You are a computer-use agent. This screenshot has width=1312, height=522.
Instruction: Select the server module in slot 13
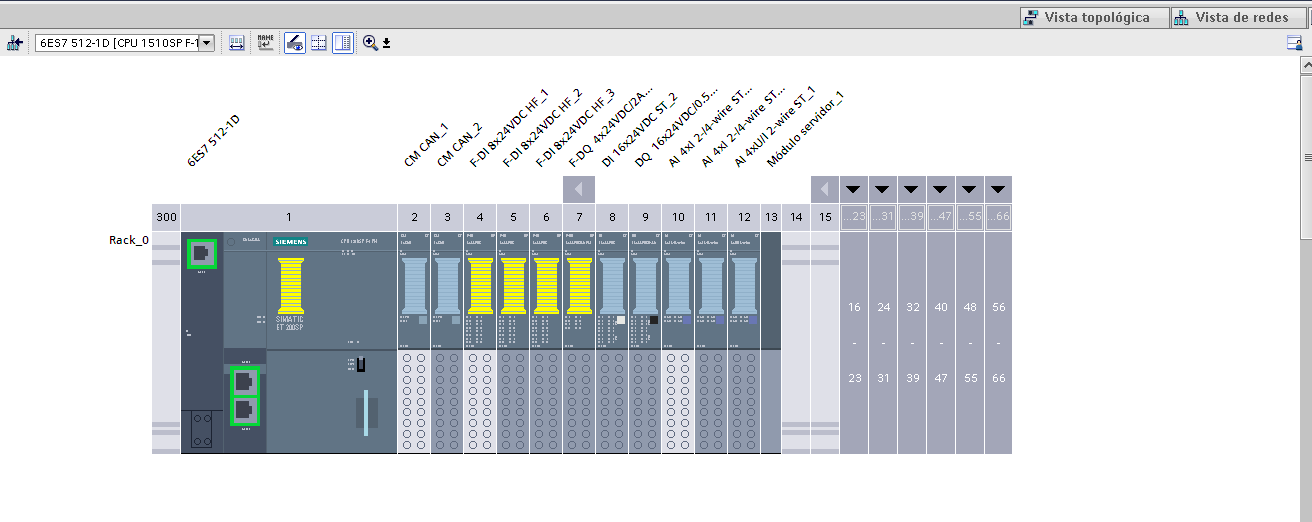771,342
